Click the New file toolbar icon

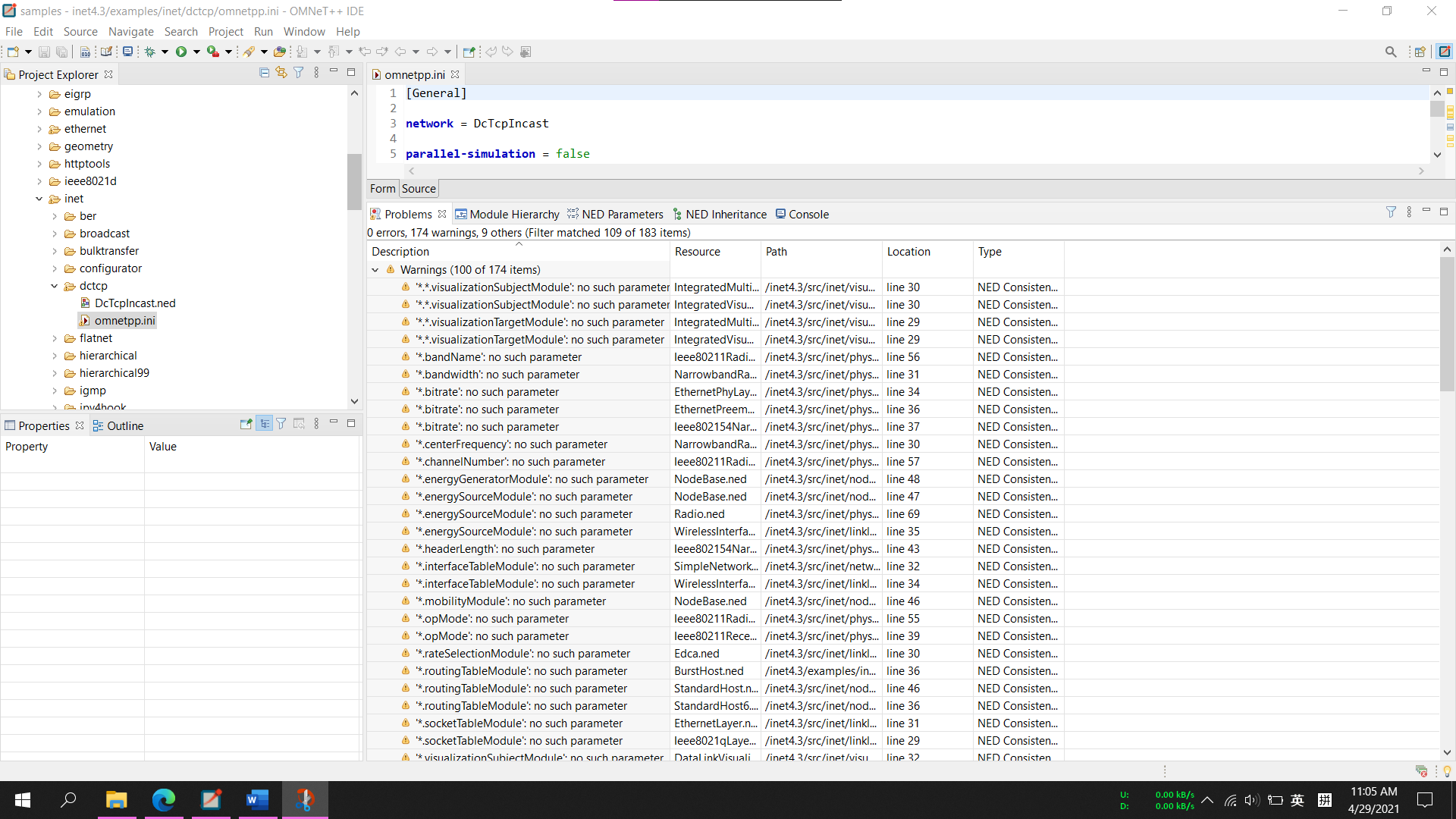(x=13, y=52)
